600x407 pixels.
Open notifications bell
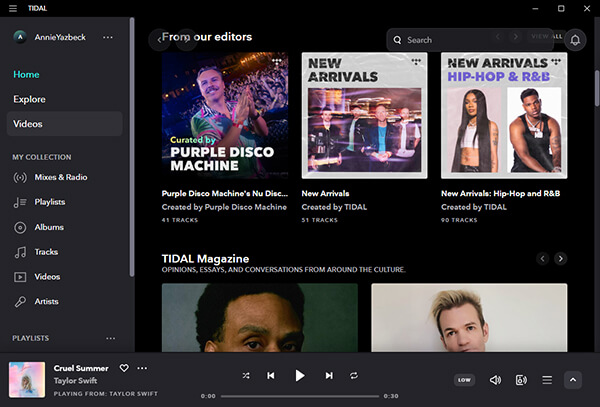575,40
